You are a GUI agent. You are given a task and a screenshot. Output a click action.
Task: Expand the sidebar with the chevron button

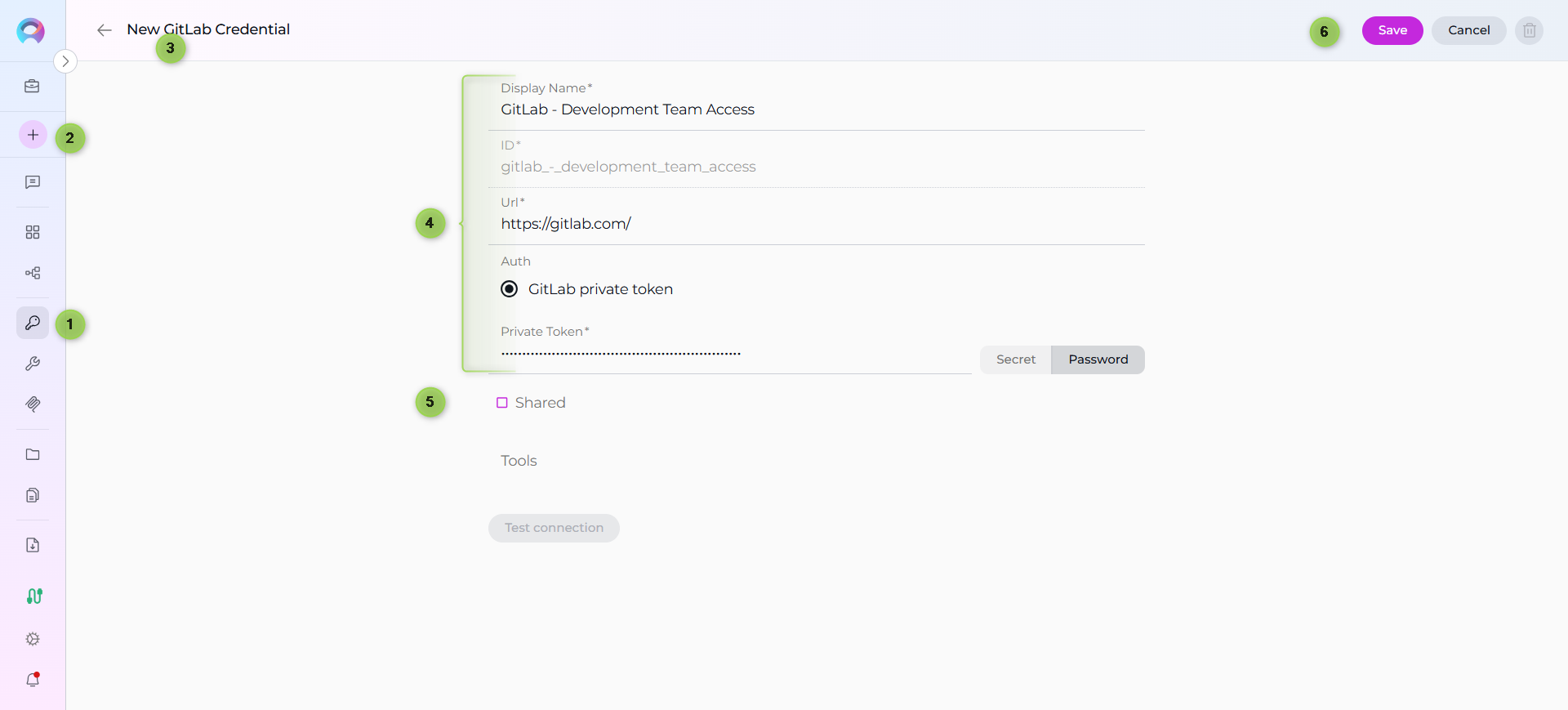[65, 61]
